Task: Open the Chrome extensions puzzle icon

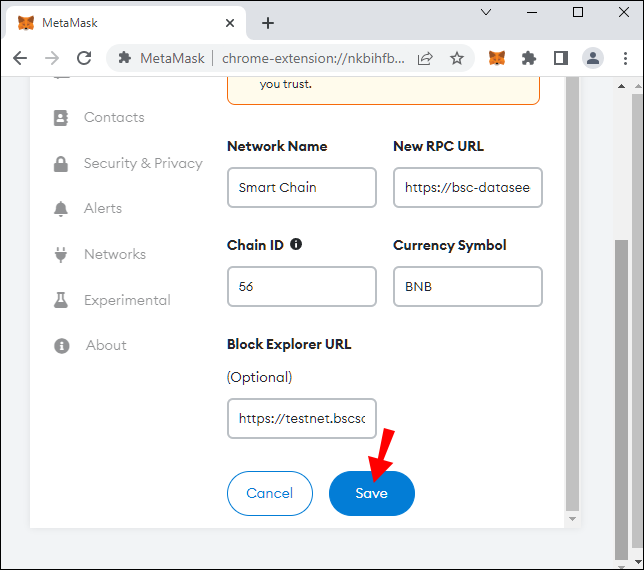Action: tap(529, 58)
